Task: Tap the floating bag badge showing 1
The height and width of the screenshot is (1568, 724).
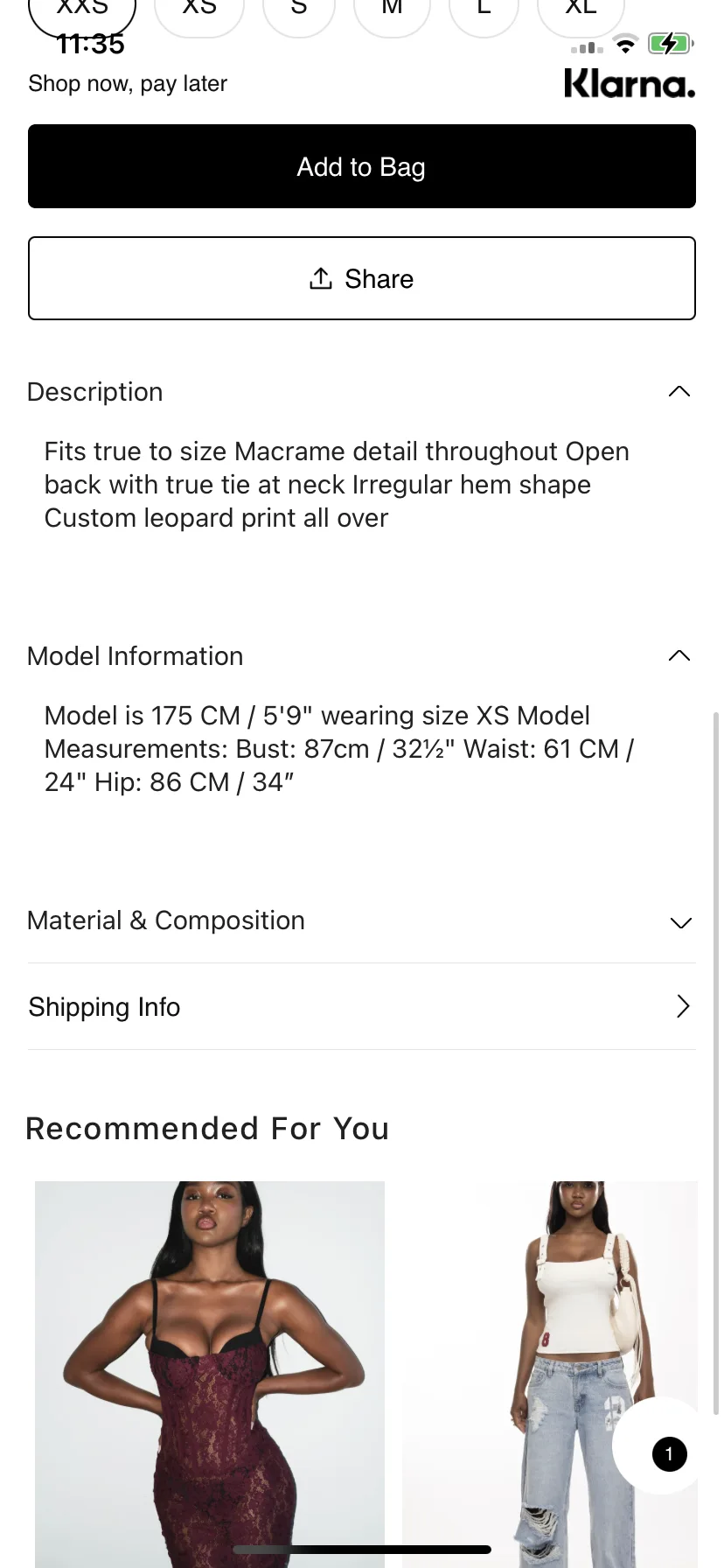Action: (x=669, y=1454)
